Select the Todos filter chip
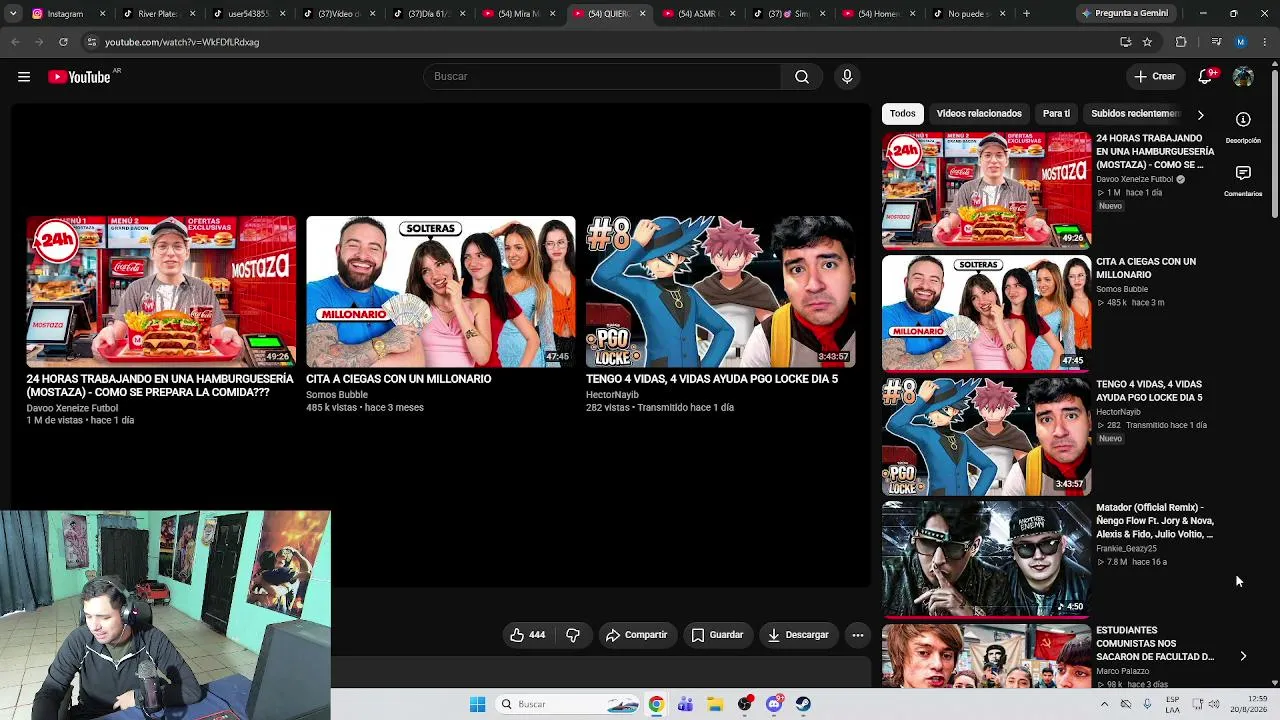Image resolution: width=1280 pixels, height=720 pixels. pos(902,114)
